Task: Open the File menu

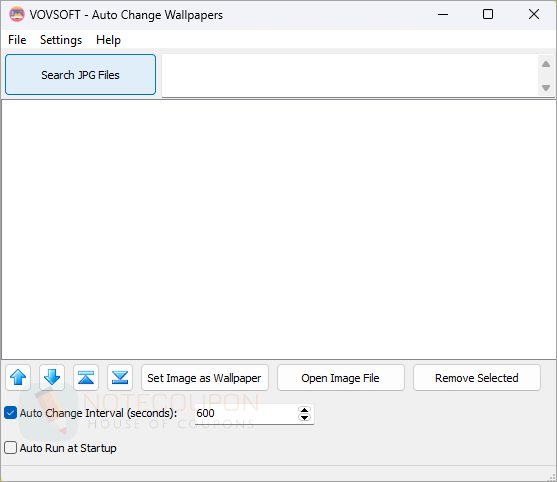Action: (17, 40)
